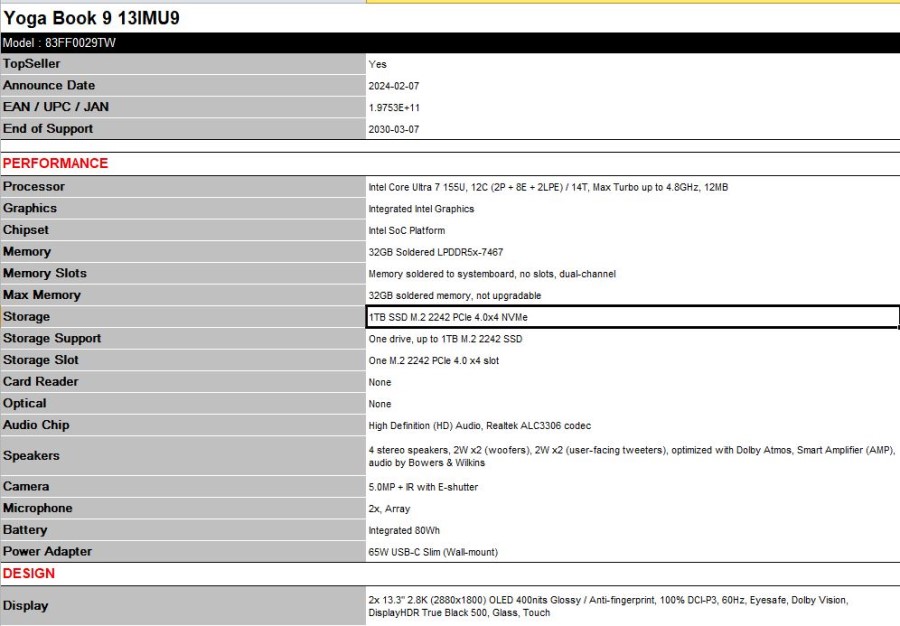Select the Memory Slots label cell

(x=183, y=274)
